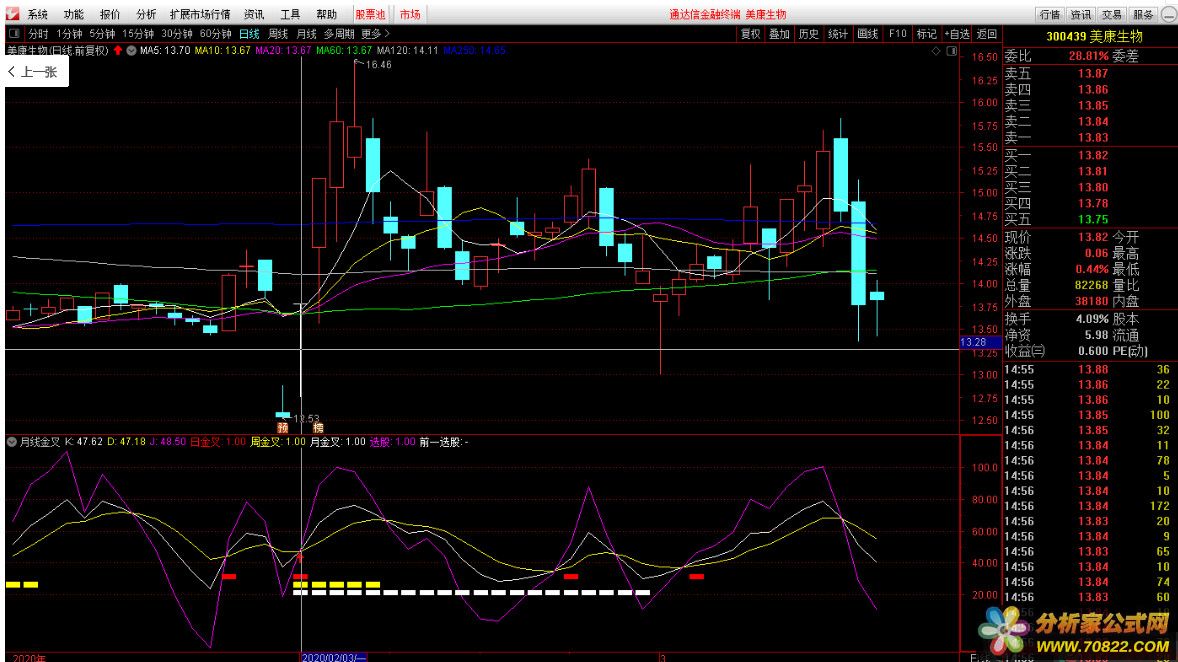This screenshot has width=1178, height=662.
Task: Expand the 月线金叉 indicator dropdown arrow
Action: (x=12, y=441)
